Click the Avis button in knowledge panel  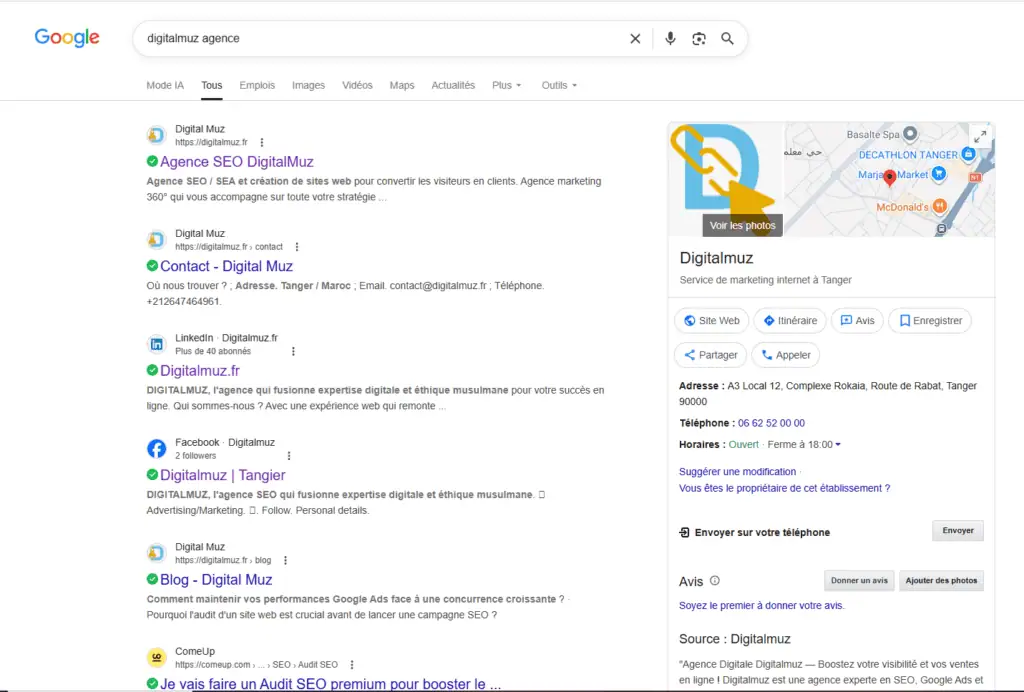(x=857, y=321)
